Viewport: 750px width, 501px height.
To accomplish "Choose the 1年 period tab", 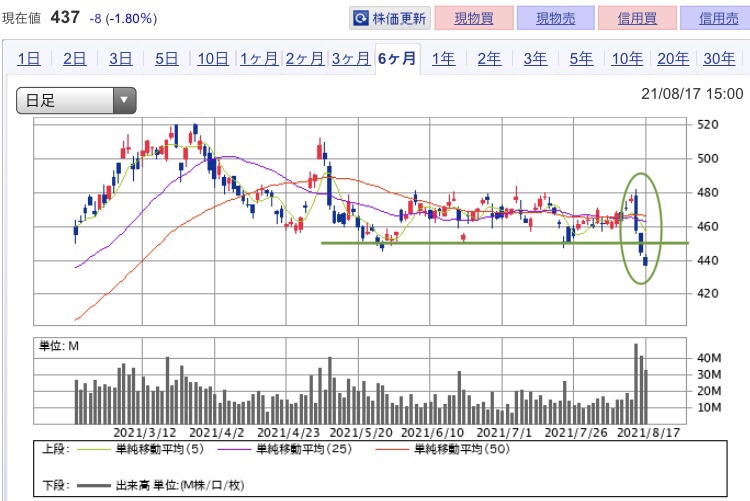I will click(443, 58).
